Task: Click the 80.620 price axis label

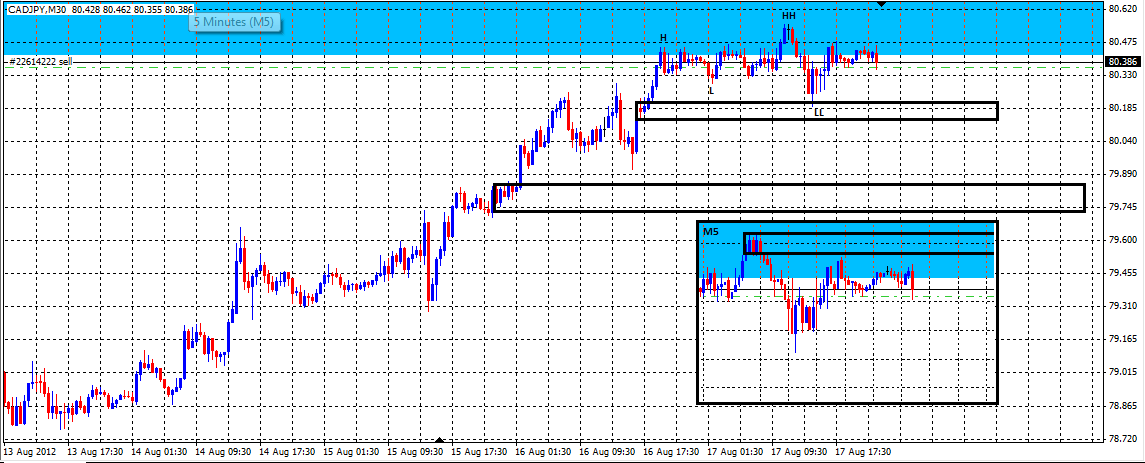Action: point(1122,9)
